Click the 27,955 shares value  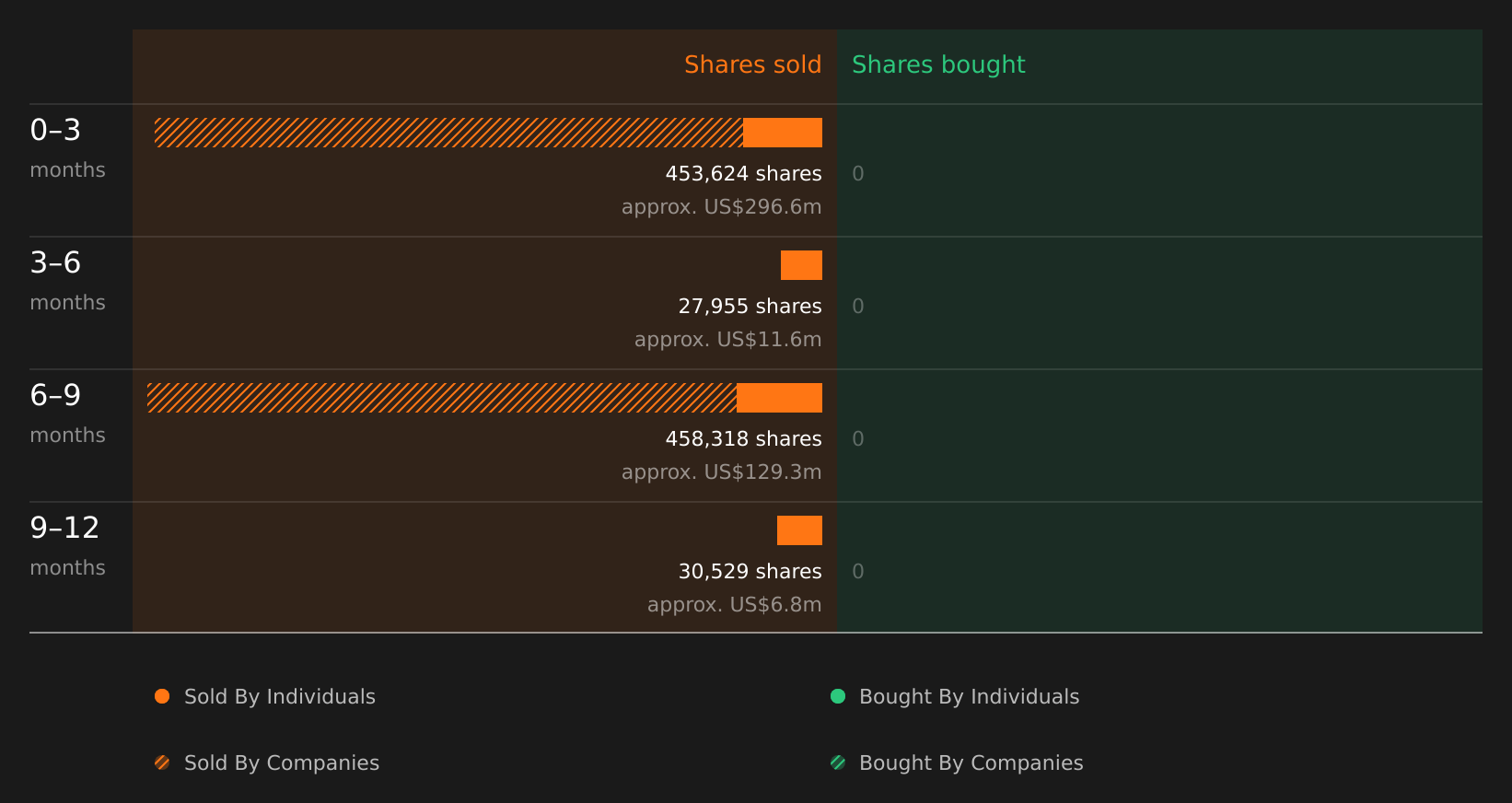[x=750, y=307]
